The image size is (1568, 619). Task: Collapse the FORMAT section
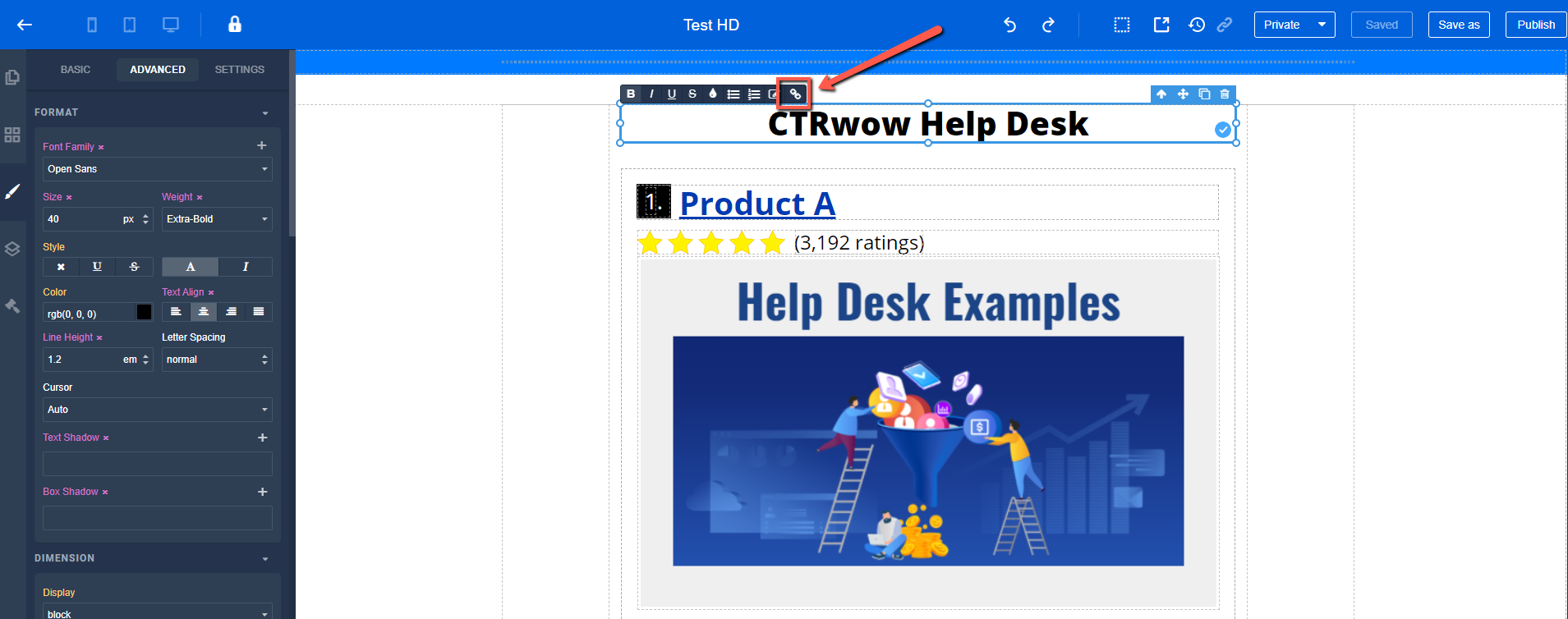(x=265, y=113)
